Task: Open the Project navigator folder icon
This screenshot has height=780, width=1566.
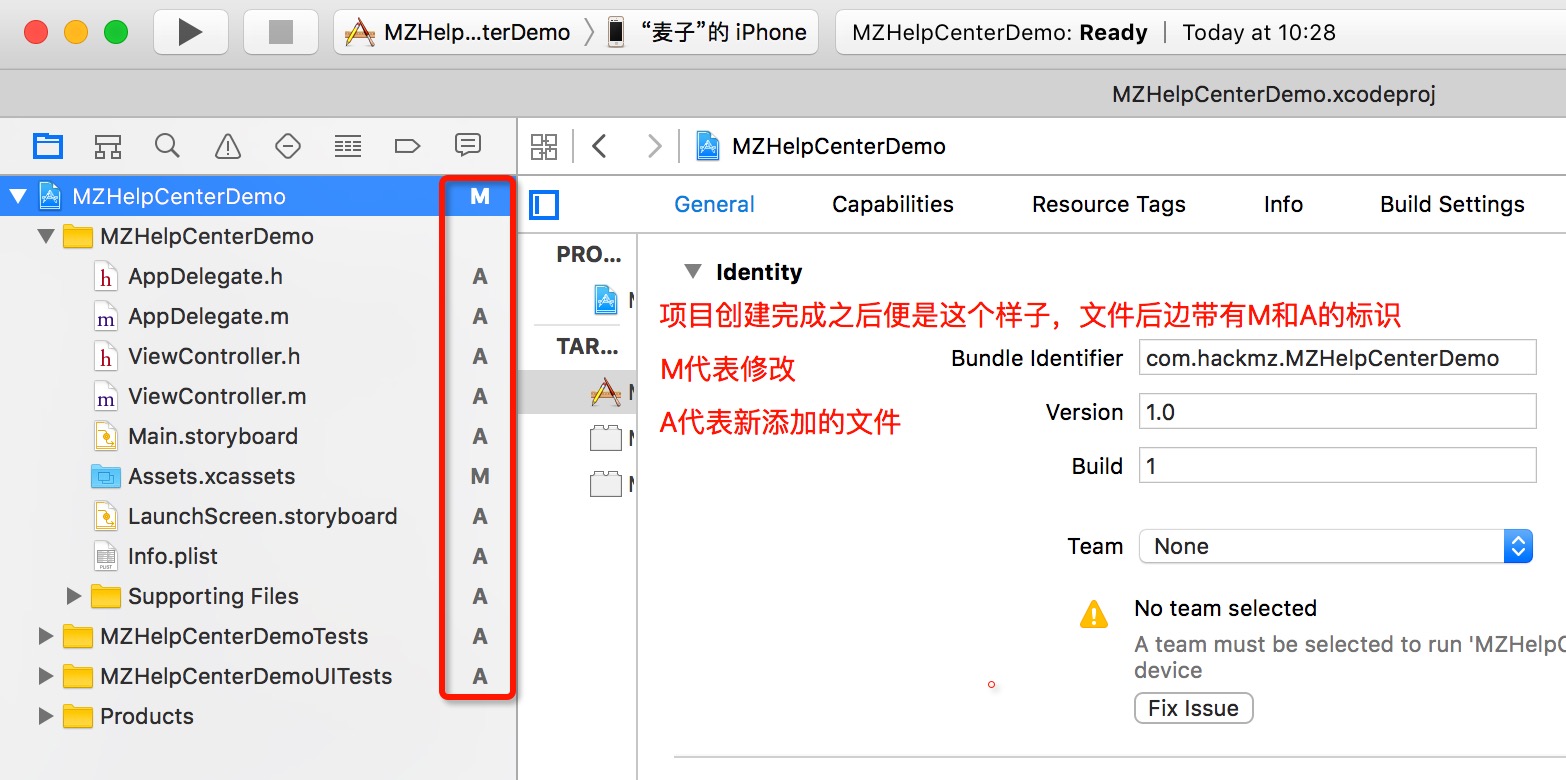Action: 48,146
